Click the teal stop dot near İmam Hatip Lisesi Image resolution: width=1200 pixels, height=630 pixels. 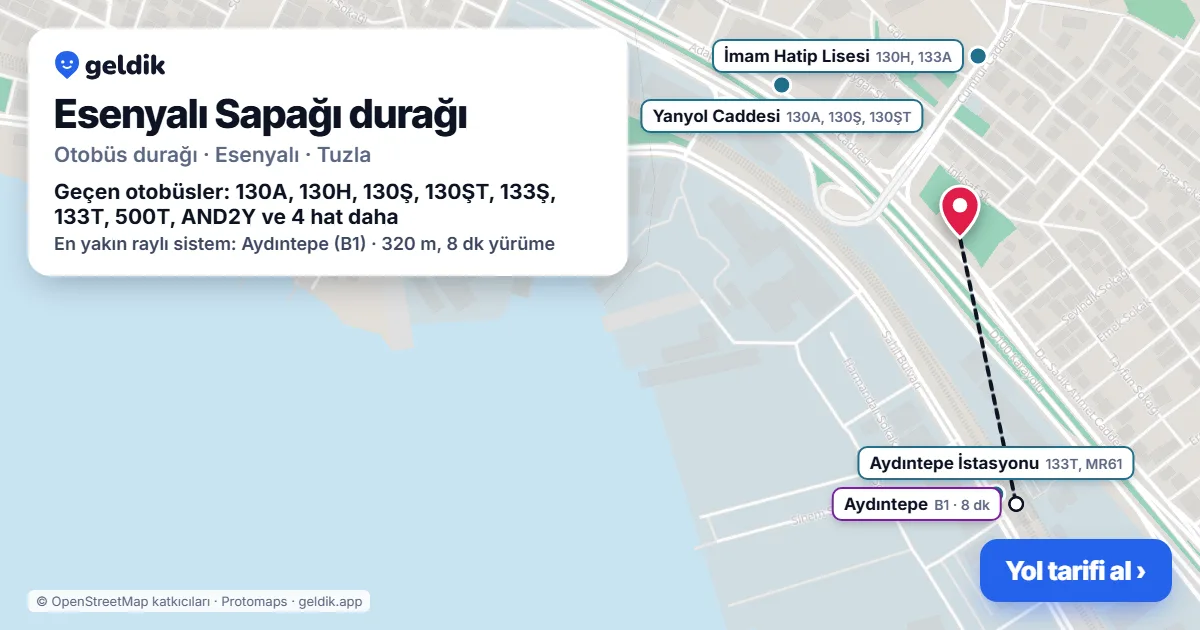pos(979,56)
